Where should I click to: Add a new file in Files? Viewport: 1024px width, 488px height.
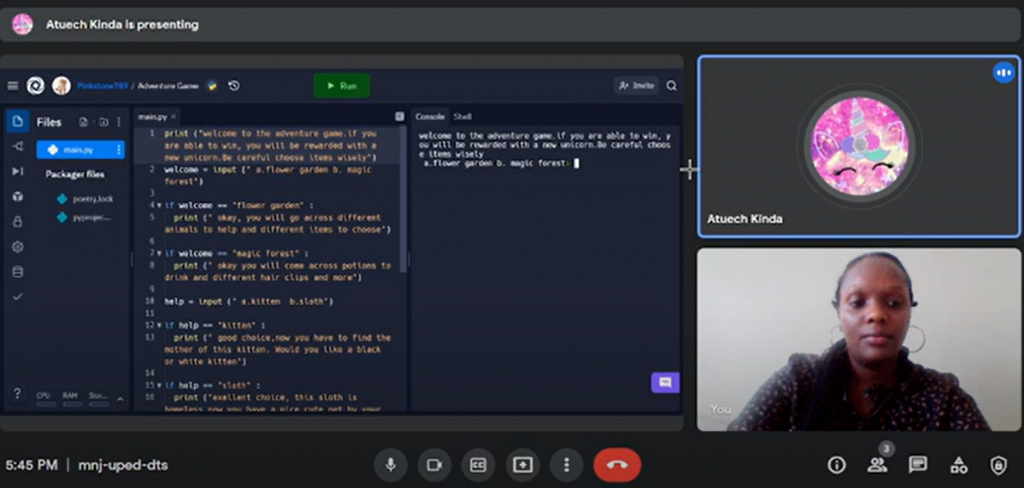coord(84,122)
